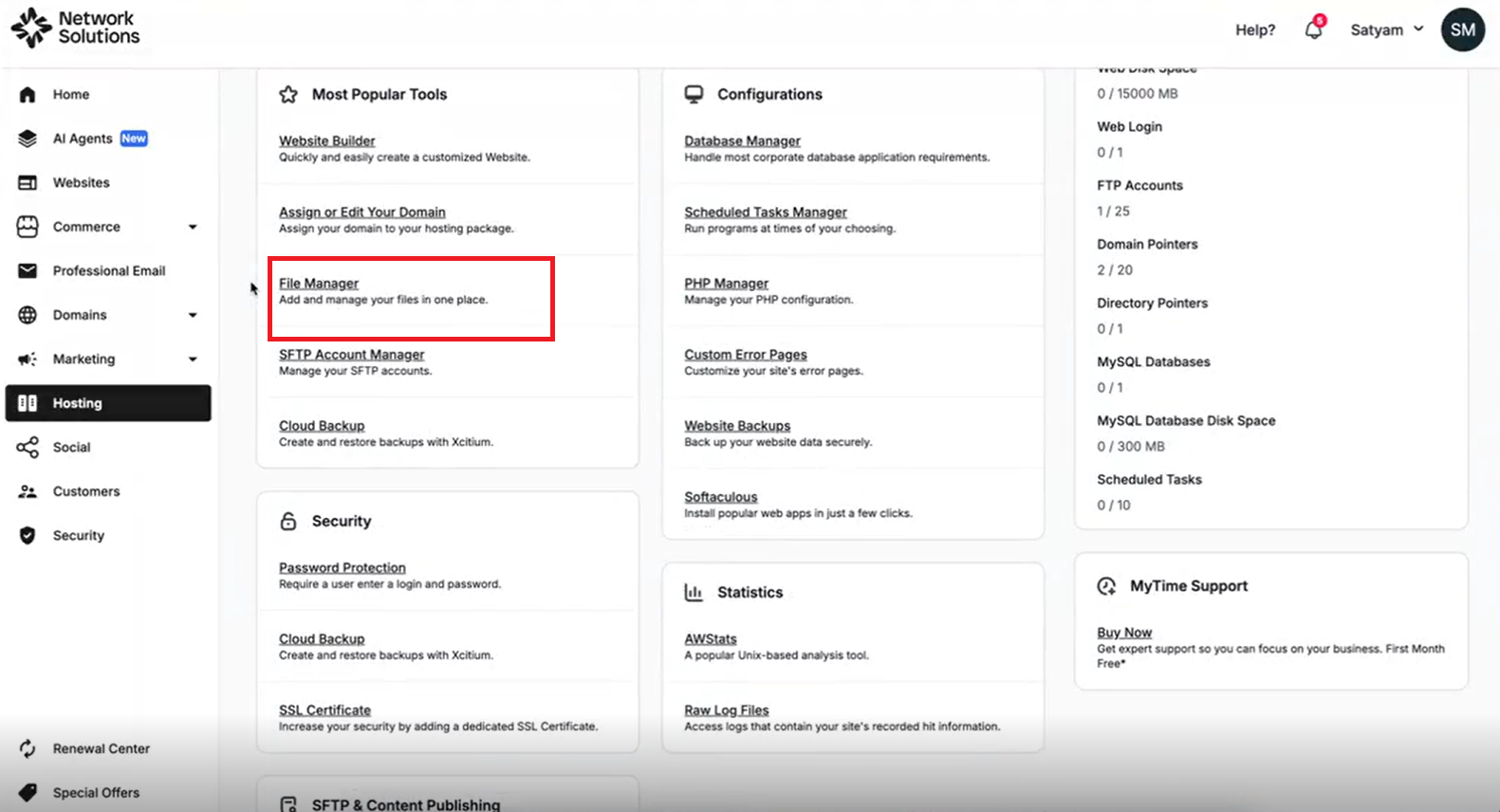Select Hosting in the sidebar
Screen dimensions: 1500x812
(108, 403)
